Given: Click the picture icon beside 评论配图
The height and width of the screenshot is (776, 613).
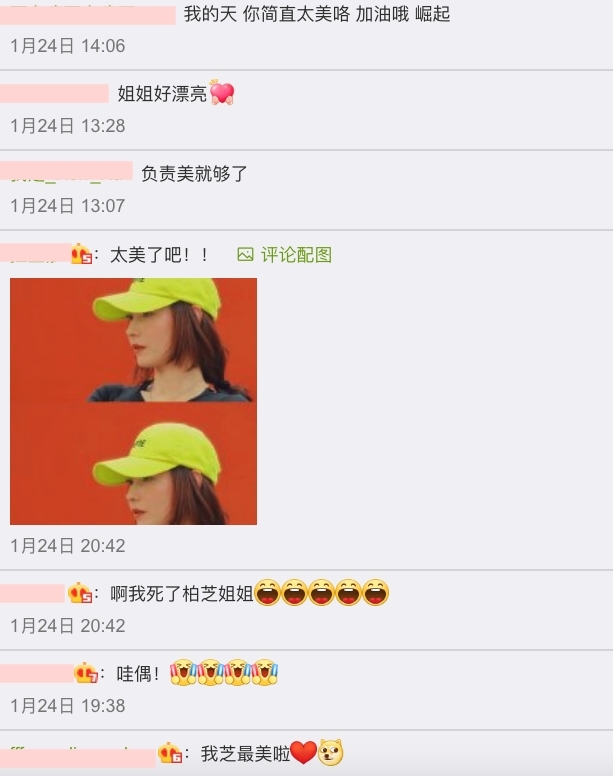Looking at the screenshot, I should (245, 255).
